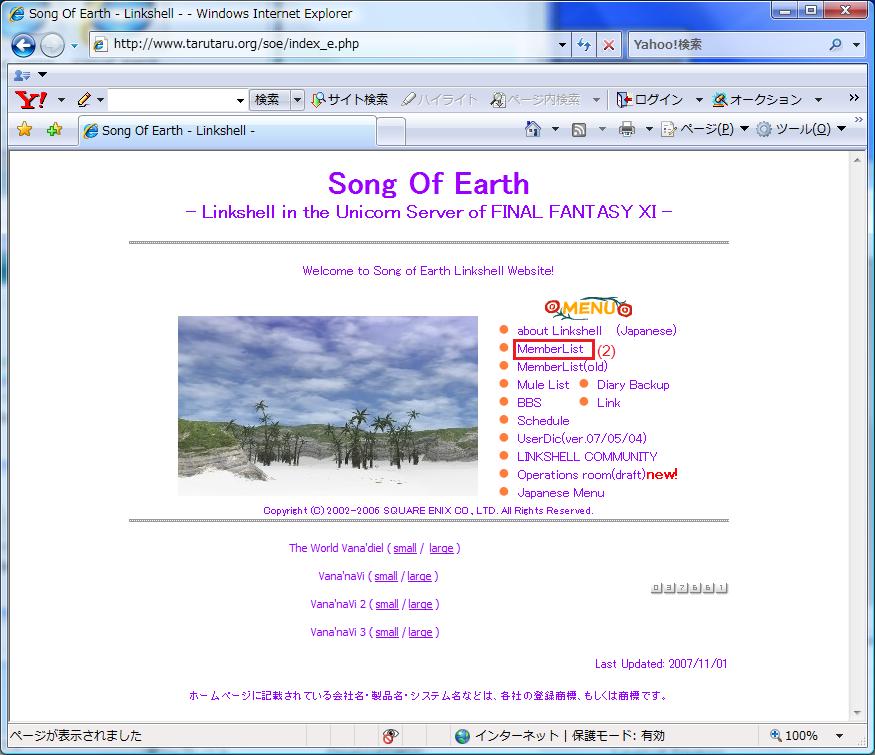Click the Stop loading X icon
Screen dimensions: 875x755
608,46
